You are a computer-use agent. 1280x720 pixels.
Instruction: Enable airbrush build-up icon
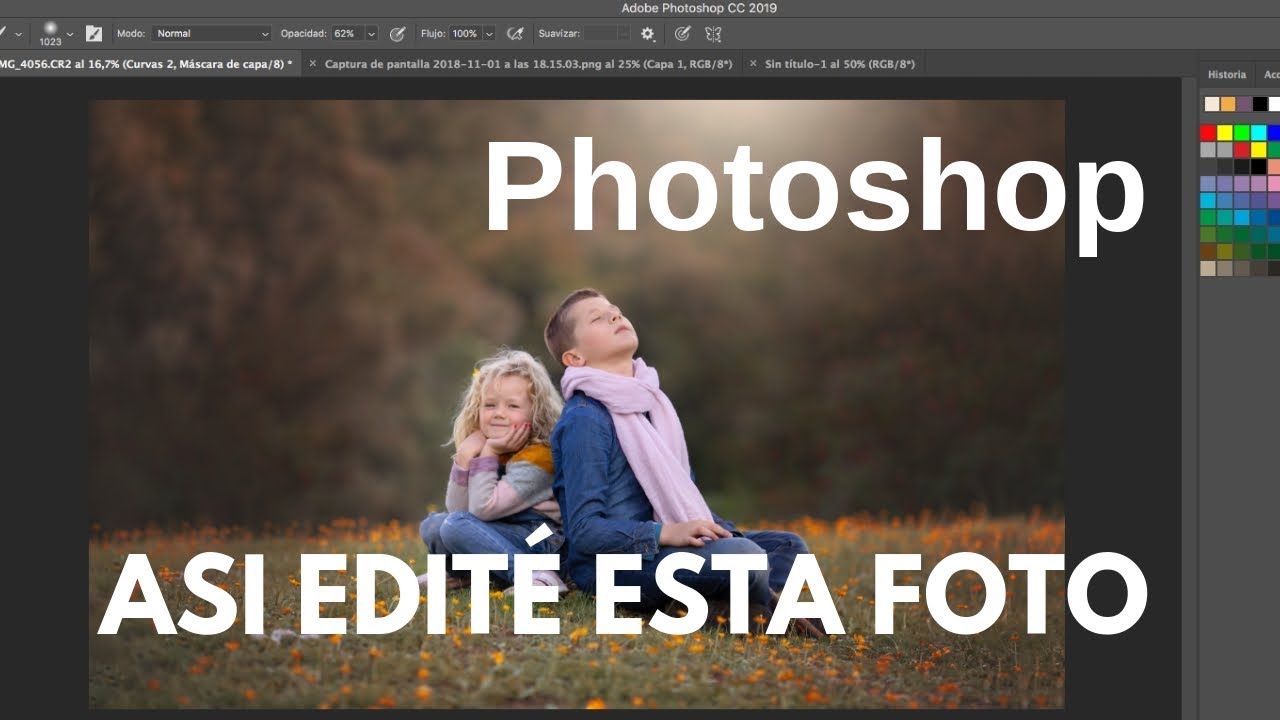click(x=515, y=34)
